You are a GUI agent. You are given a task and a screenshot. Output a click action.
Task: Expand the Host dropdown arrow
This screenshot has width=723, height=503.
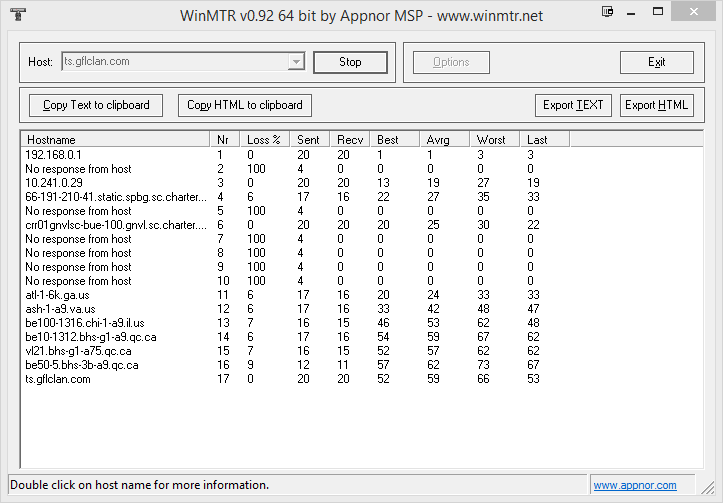point(295,62)
